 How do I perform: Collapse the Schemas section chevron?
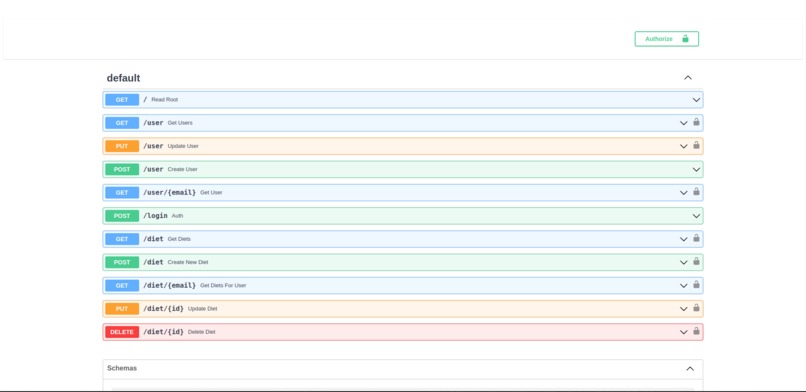690,369
